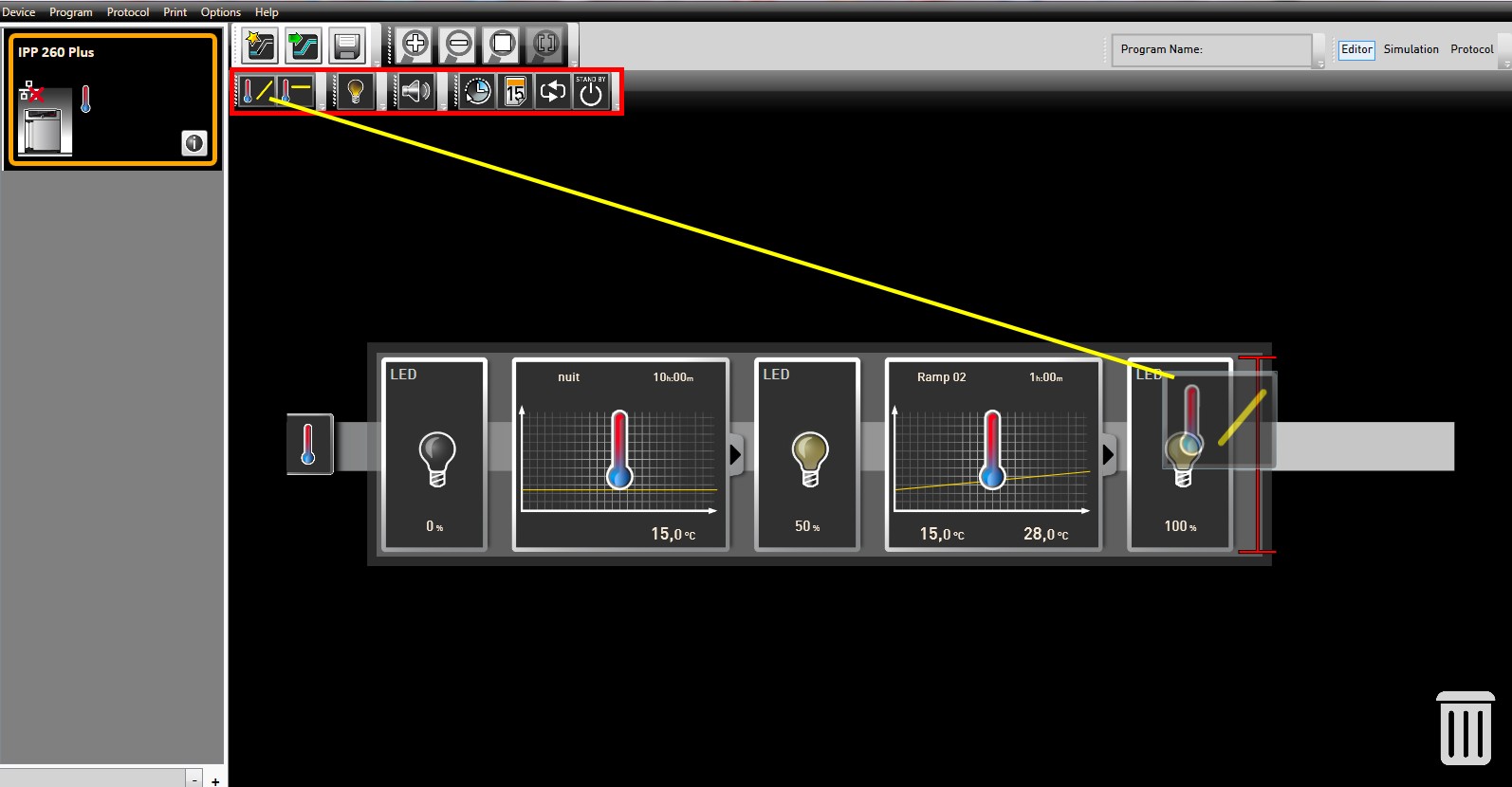Click the loop repeat arrows icon
Image resolution: width=1512 pixels, height=787 pixels.
click(553, 92)
